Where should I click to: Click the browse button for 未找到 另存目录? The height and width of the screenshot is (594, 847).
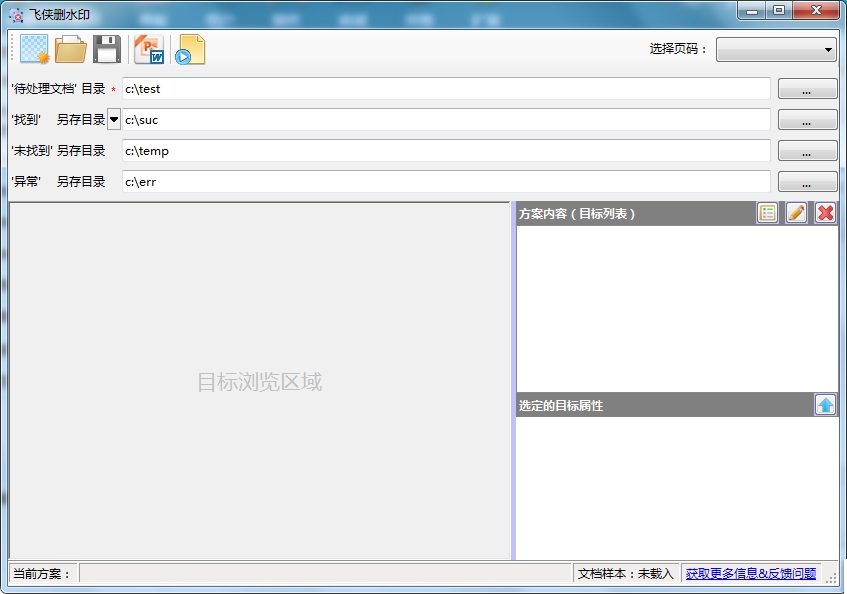(x=807, y=151)
